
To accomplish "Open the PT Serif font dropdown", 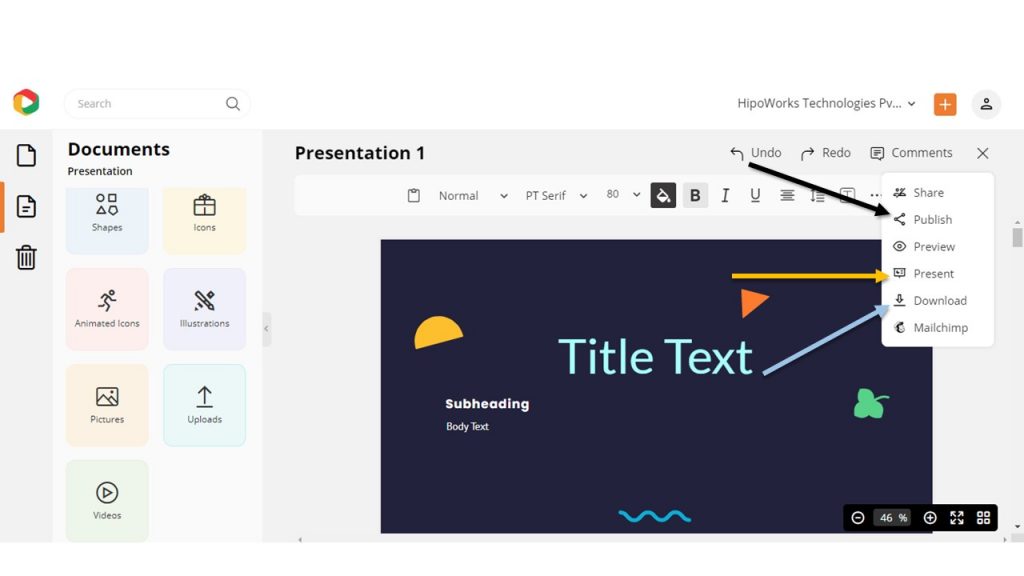I will [x=556, y=195].
